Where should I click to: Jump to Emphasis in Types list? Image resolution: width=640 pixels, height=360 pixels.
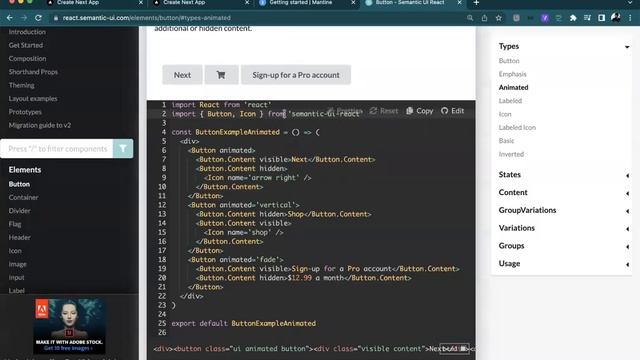click(512, 74)
